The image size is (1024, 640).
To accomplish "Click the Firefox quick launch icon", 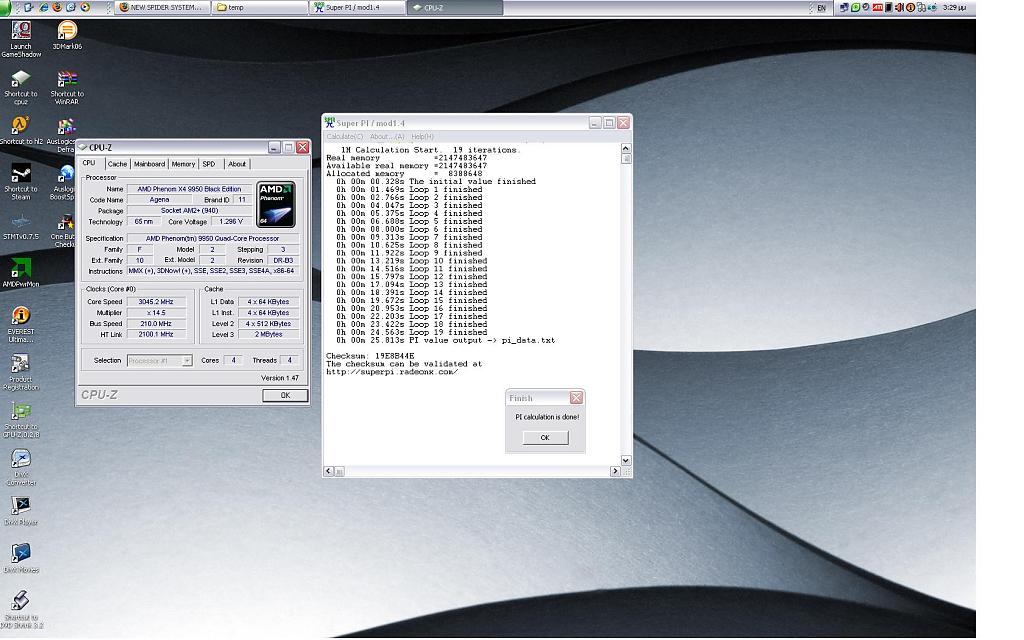I will (x=57, y=7).
